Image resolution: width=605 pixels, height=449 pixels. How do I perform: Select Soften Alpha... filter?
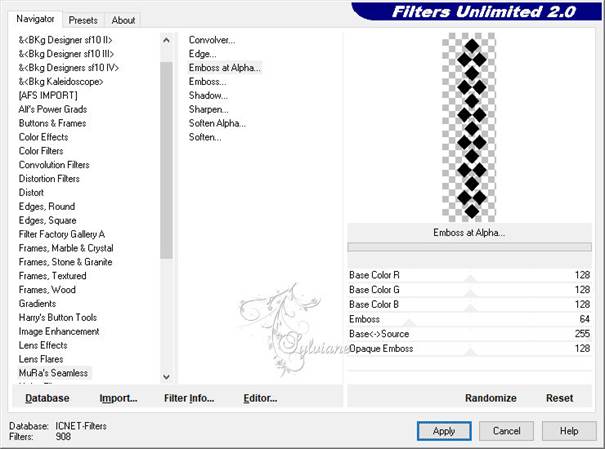click(x=217, y=123)
